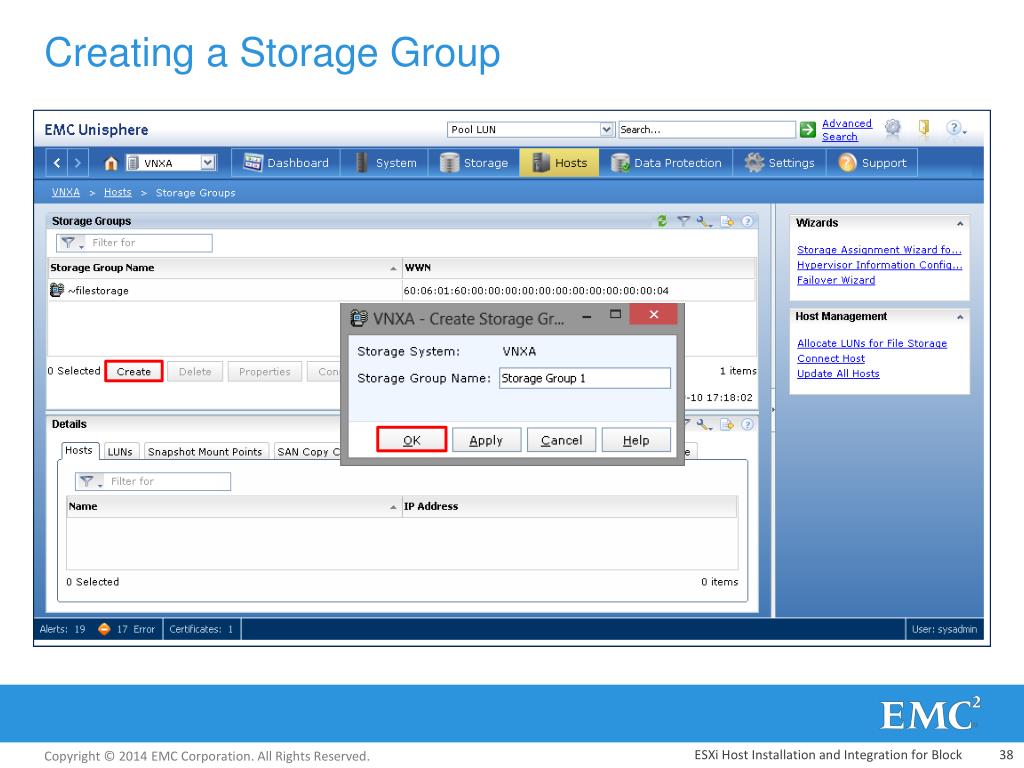Collapse the Host Management panel
1024x768 pixels.
point(960,317)
